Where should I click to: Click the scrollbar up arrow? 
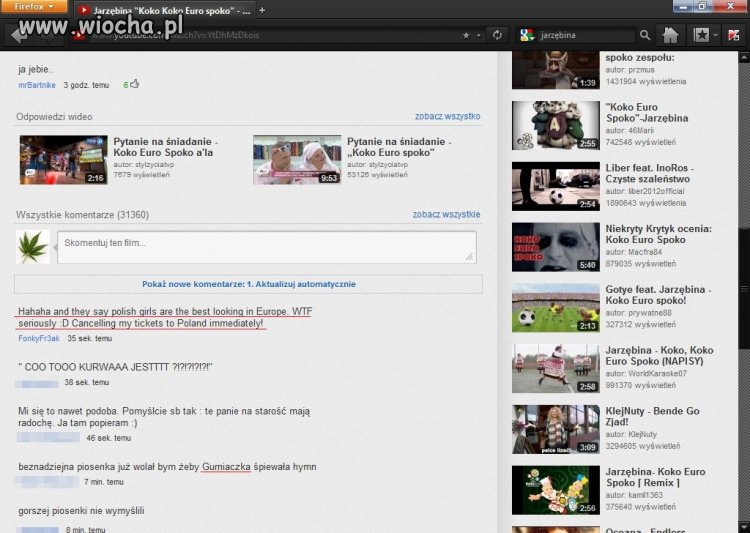pyautogui.click(x=744, y=57)
